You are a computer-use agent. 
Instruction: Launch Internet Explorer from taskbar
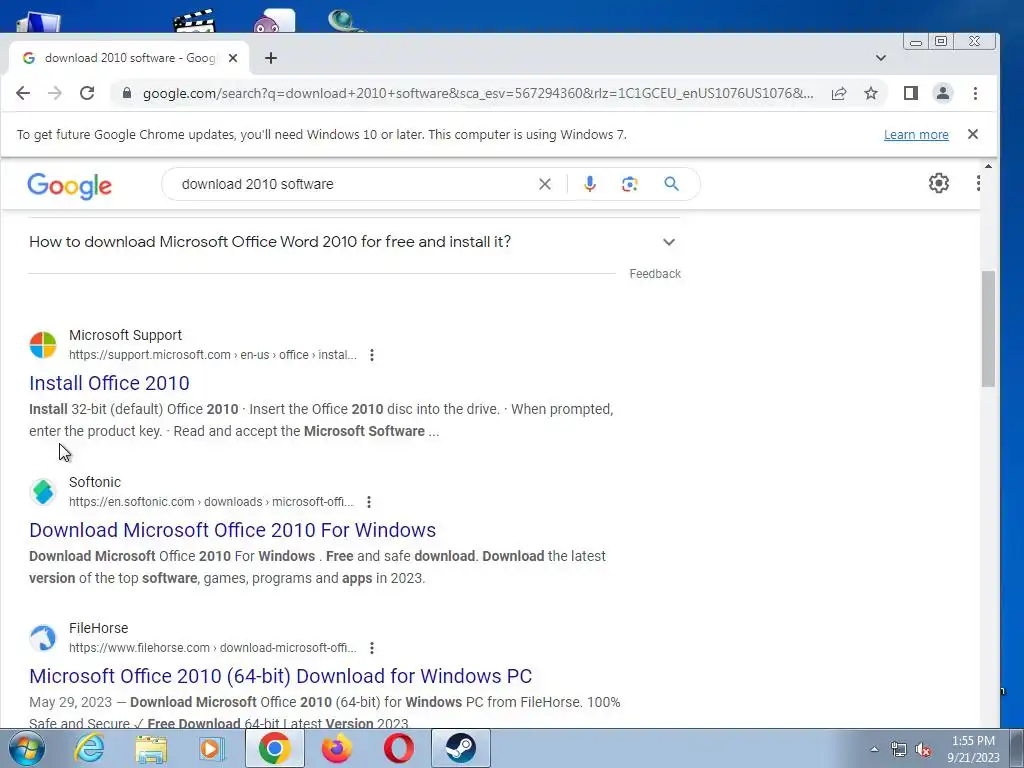tap(89, 748)
